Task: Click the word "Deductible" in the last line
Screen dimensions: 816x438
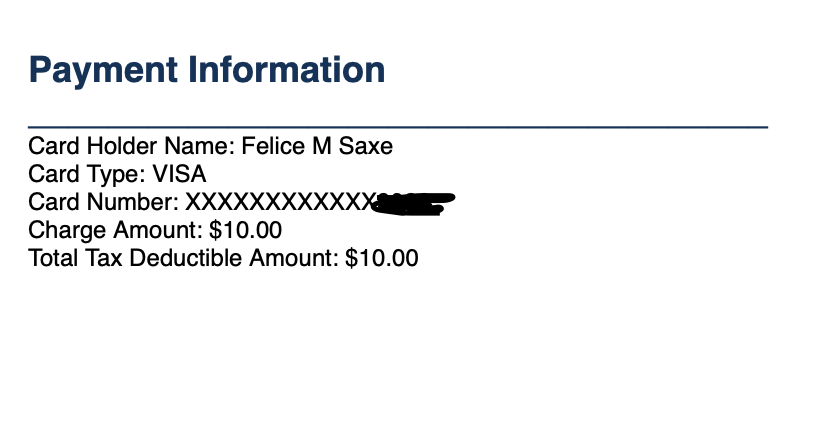Action: click(187, 259)
